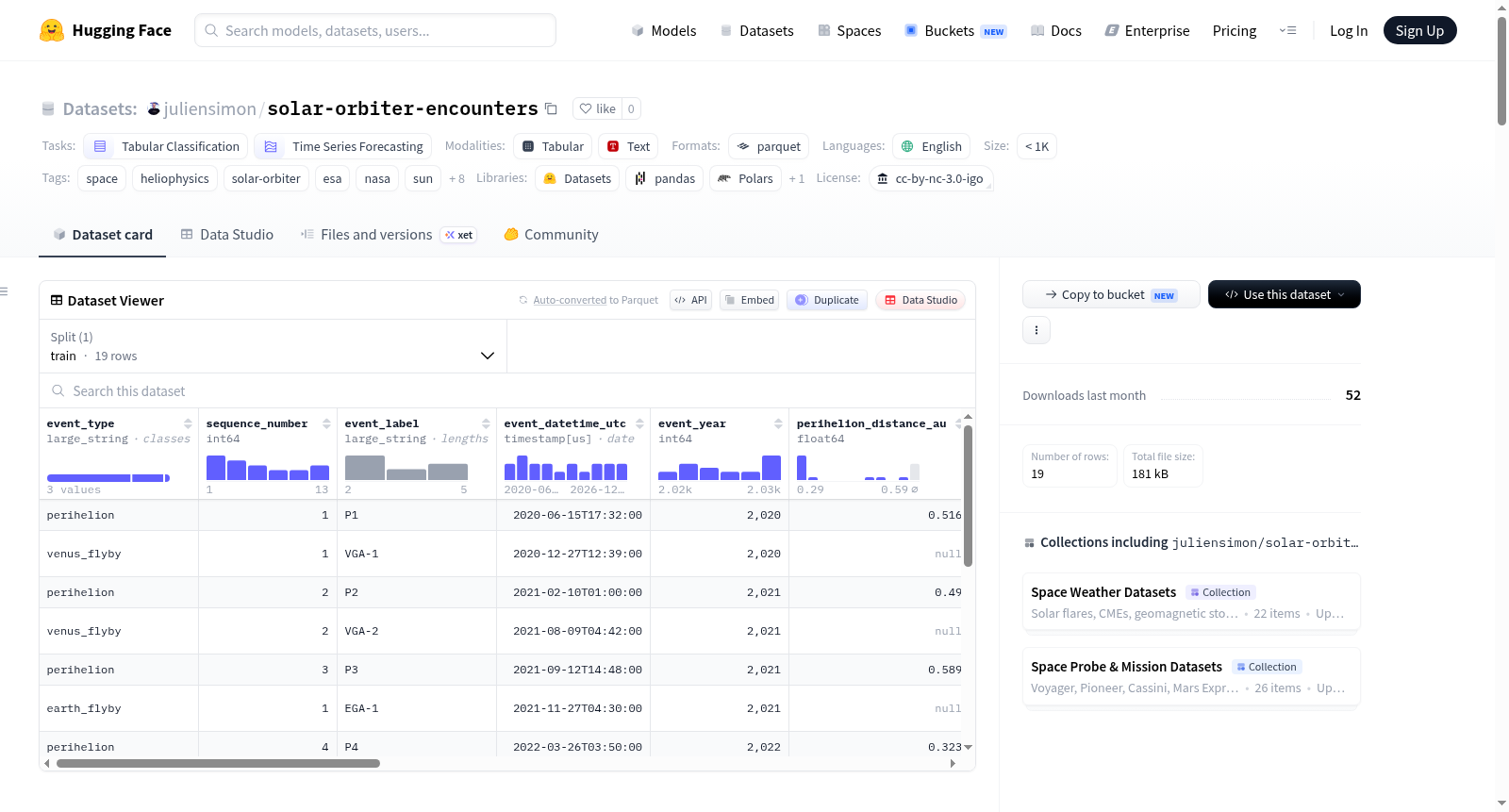
Task: Click the VGA-1 event label cell
Action: pyautogui.click(x=417, y=554)
